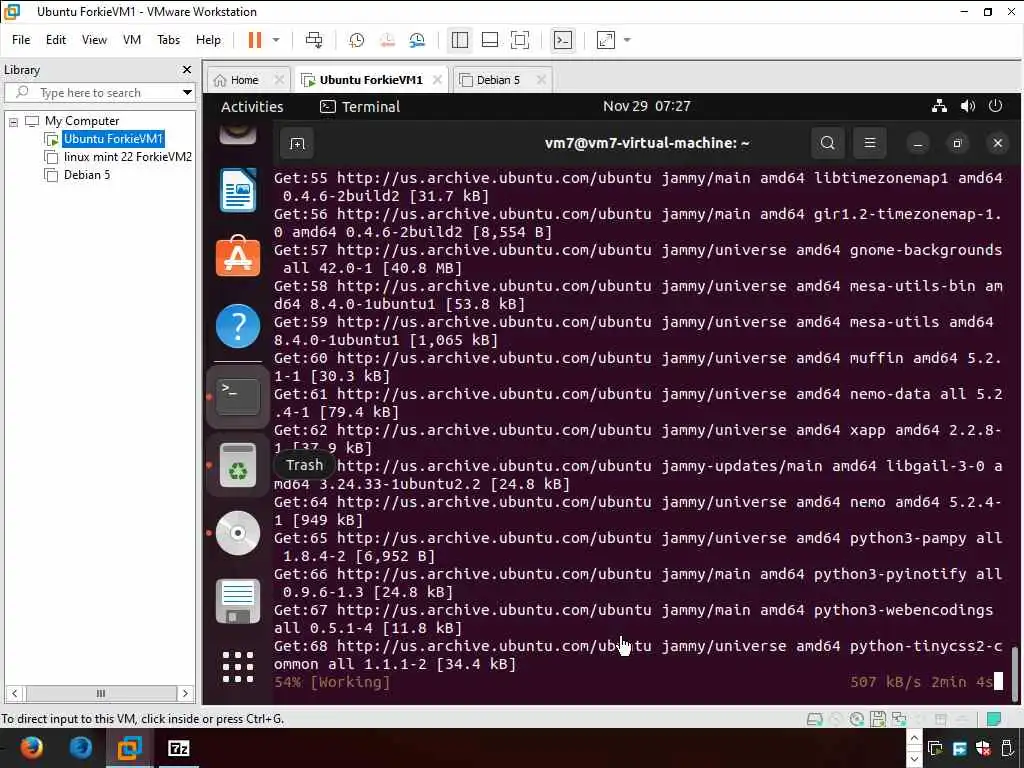Open Firefox from the Windows taskbar

(x=31, y=748)
